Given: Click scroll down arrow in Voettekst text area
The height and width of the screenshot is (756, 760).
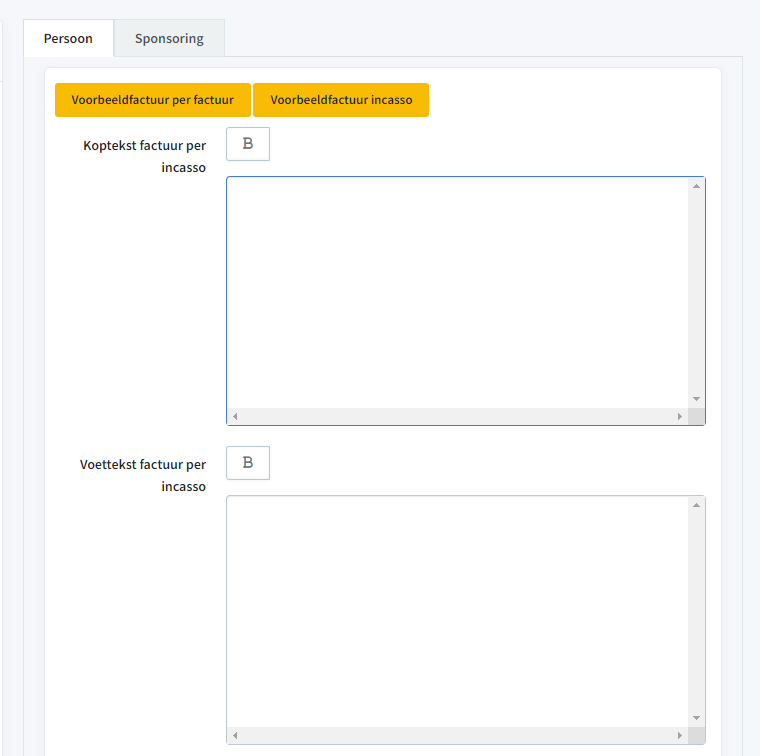Looking at the screenshot, I should pos(697,718).
